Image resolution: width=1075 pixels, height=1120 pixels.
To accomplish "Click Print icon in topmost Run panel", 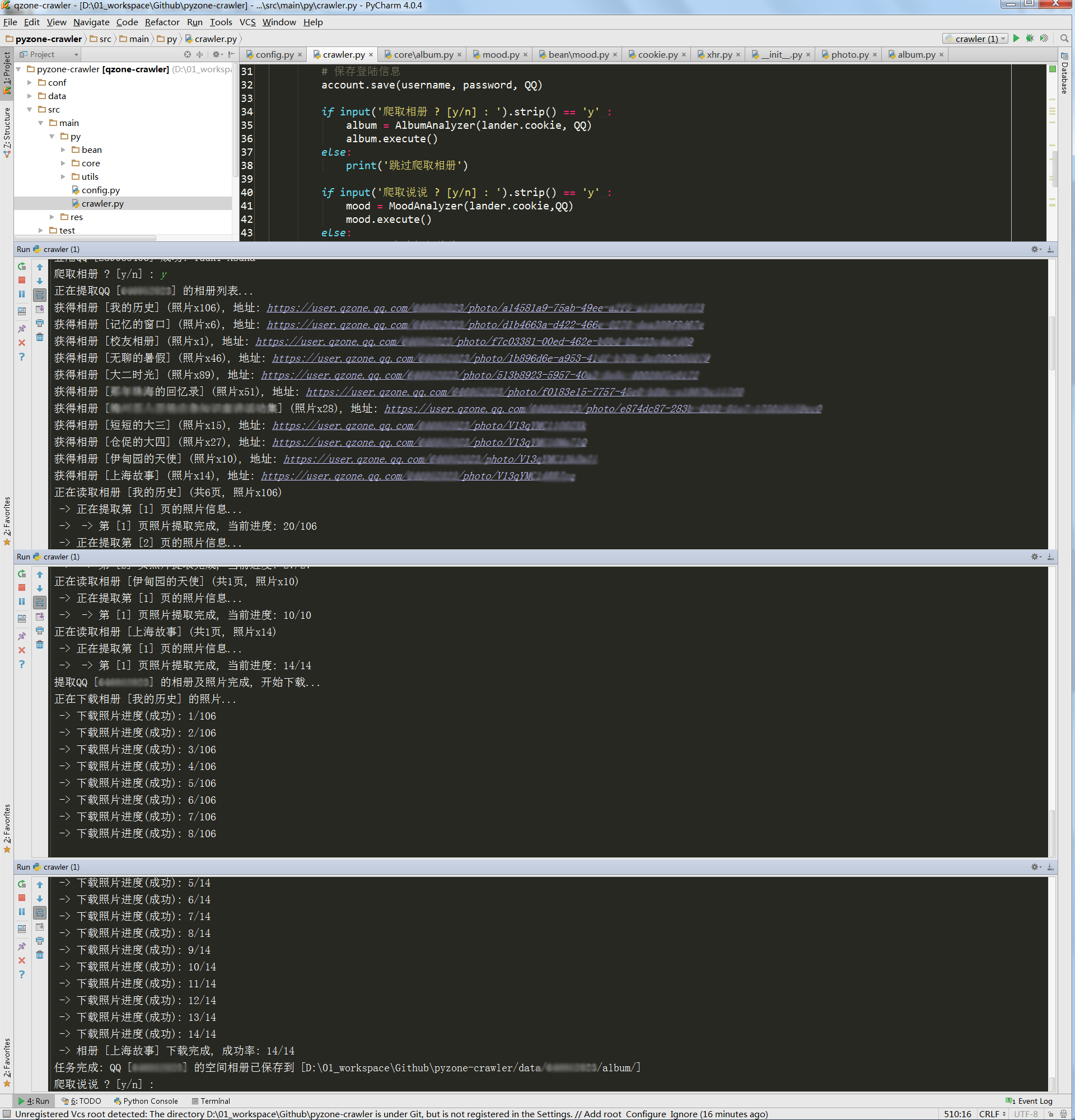I will (39, 323).
